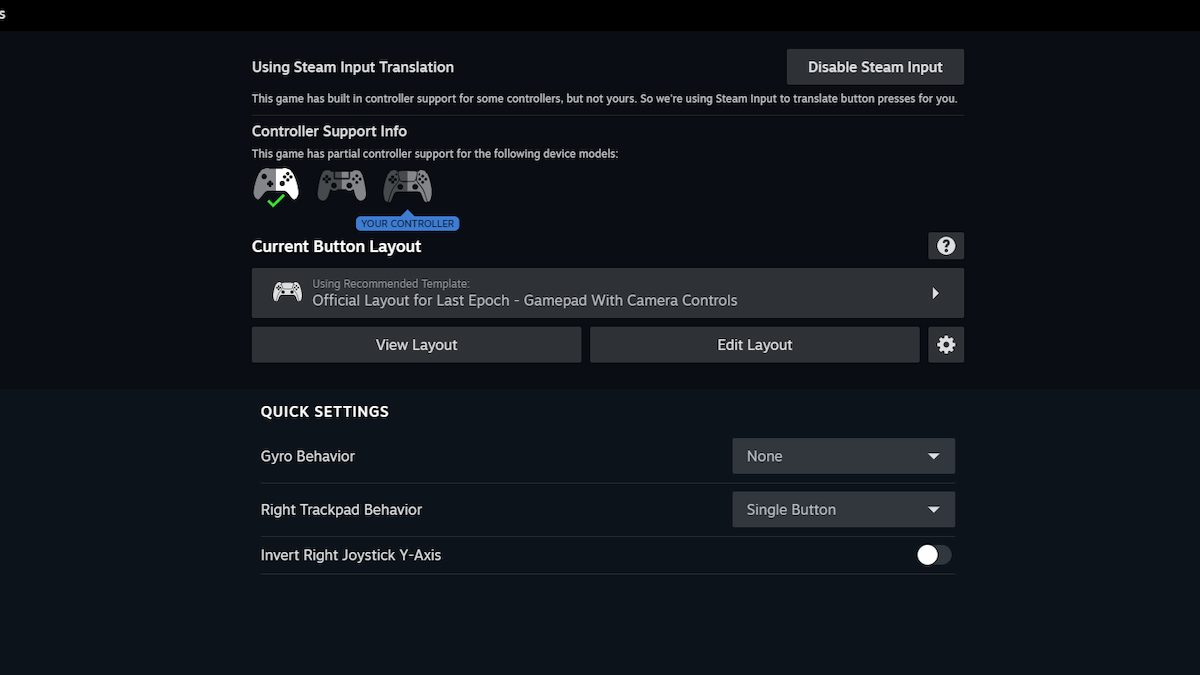Viewport: 1200px width, 675px height.
Task: Click the YOUR CONTROLLER badge
Action: coord(407,224)
